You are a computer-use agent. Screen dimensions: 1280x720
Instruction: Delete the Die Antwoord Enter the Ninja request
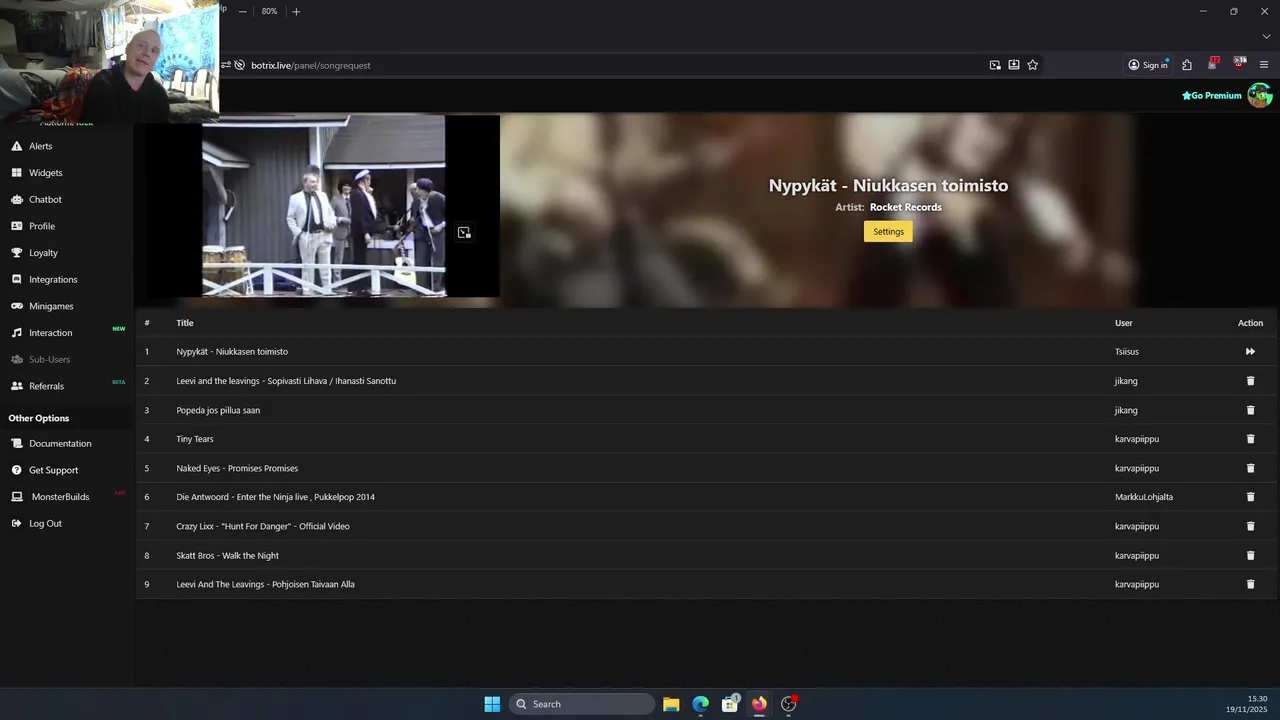point(1250,497)
